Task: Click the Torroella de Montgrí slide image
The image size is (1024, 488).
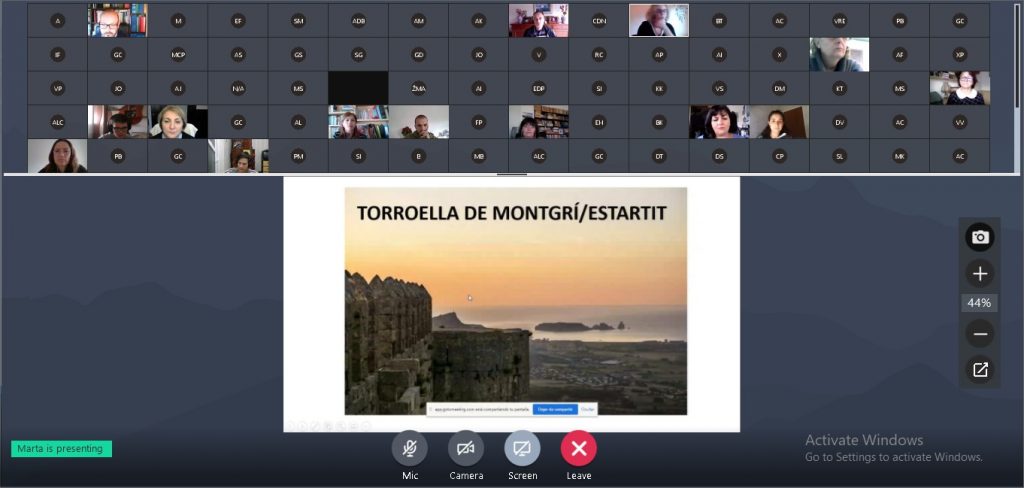Action: [515, 300]
